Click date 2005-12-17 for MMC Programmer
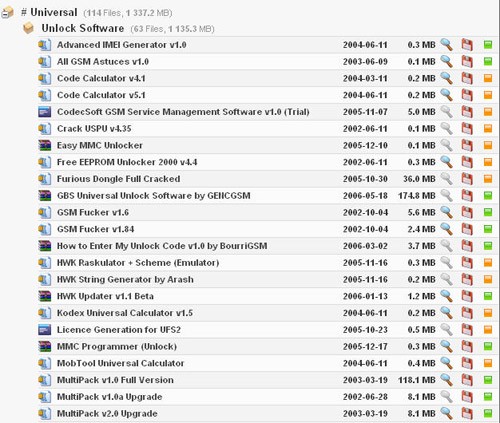The image size is (500, 423). click(365, 346)
